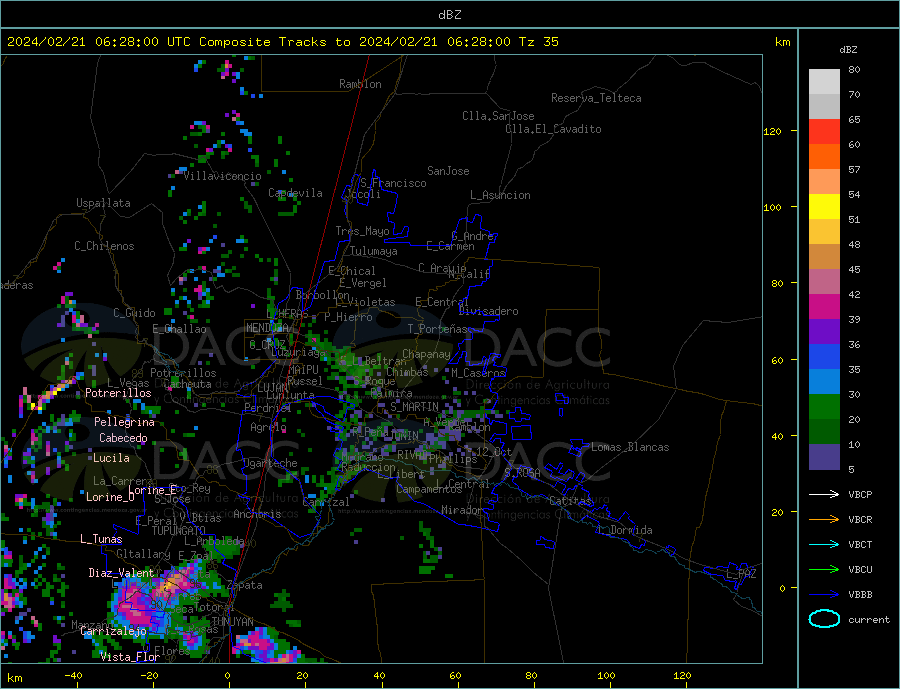Pick the light blue 30-35 dBZ band
900x689 pixels.
pos(824,382)
